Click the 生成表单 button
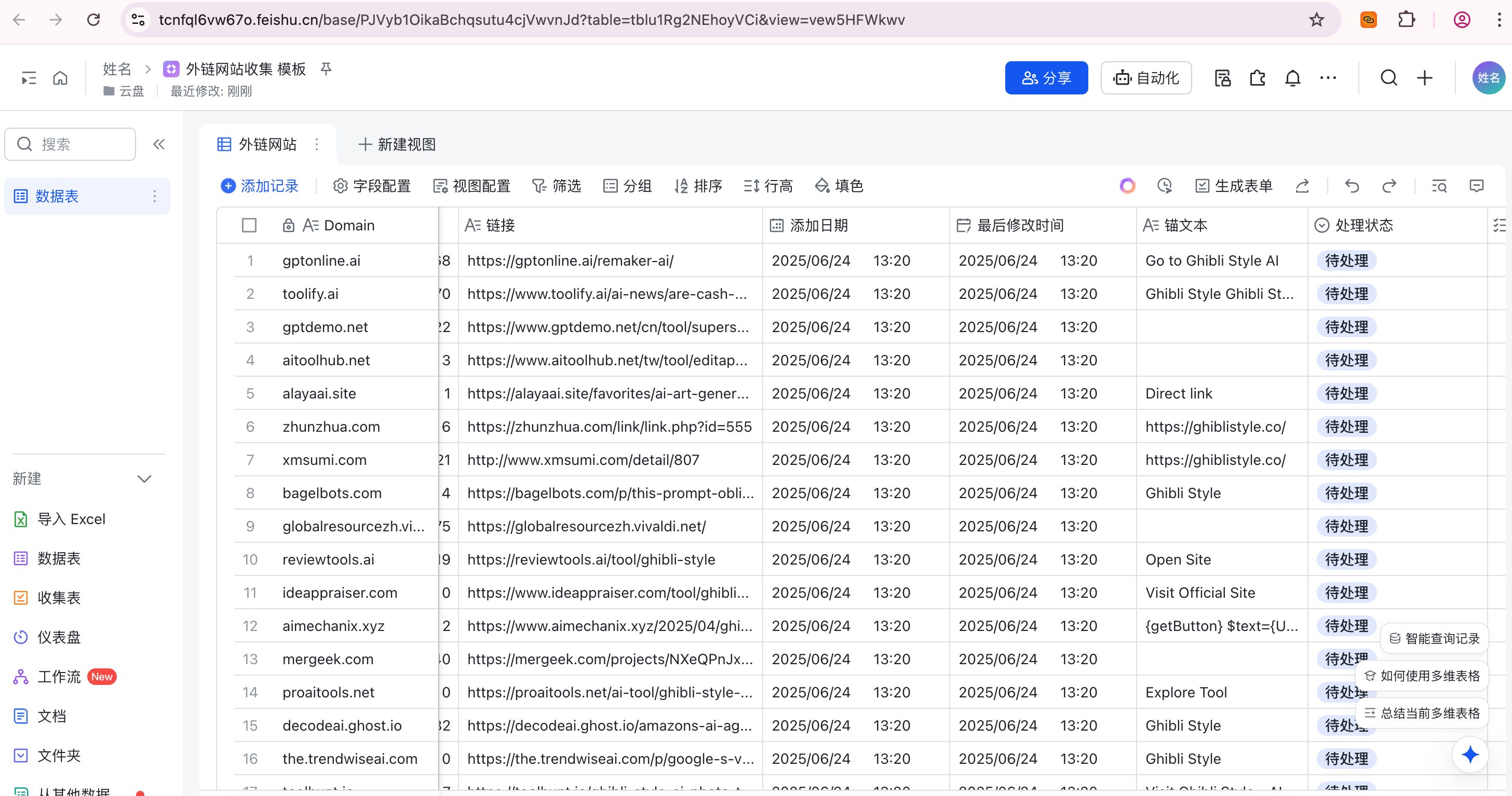Image resolution: width=1512 pixels, height=796 pixels. click(x=1234, y=186)
